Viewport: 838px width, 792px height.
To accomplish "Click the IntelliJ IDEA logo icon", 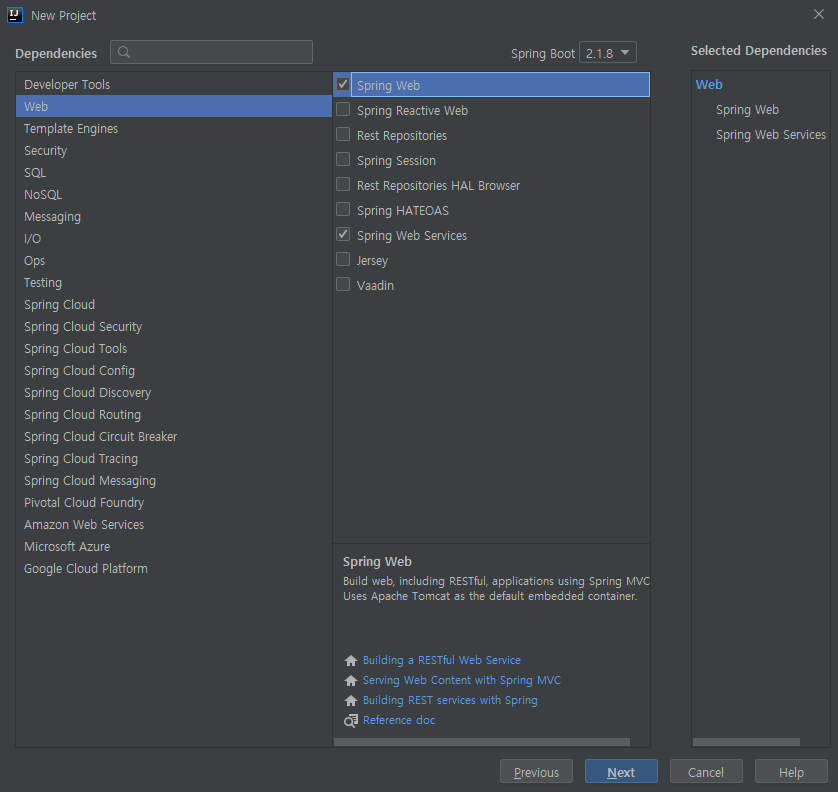I will (x=15, y=15).
